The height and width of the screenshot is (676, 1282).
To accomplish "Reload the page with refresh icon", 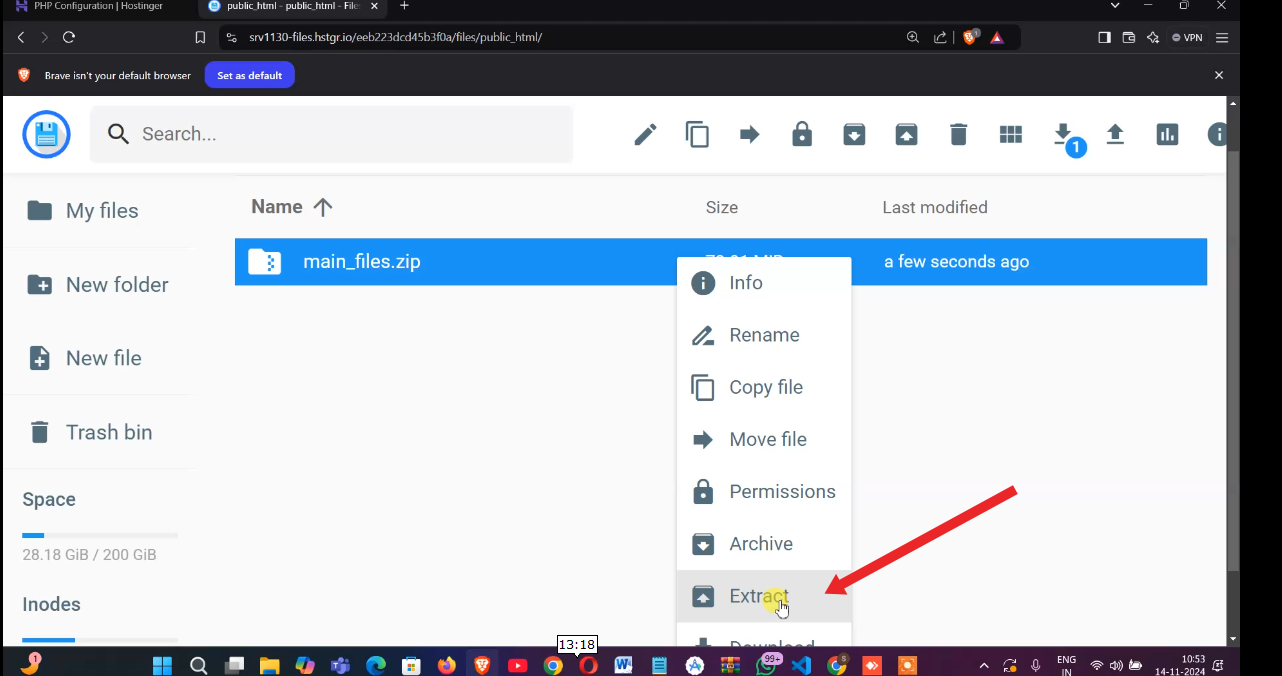I will point(69,37).
